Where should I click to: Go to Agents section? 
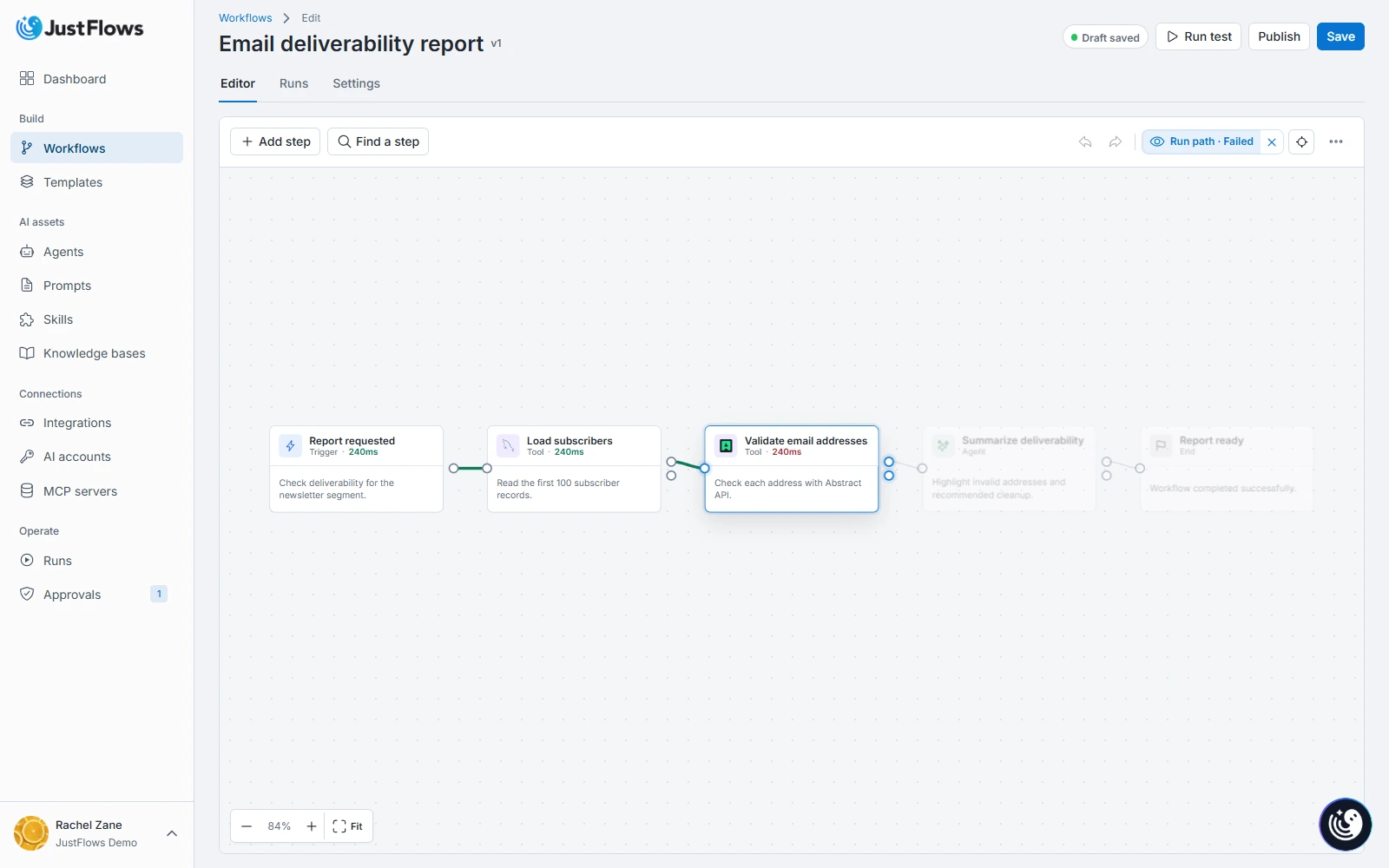point(96,252)
